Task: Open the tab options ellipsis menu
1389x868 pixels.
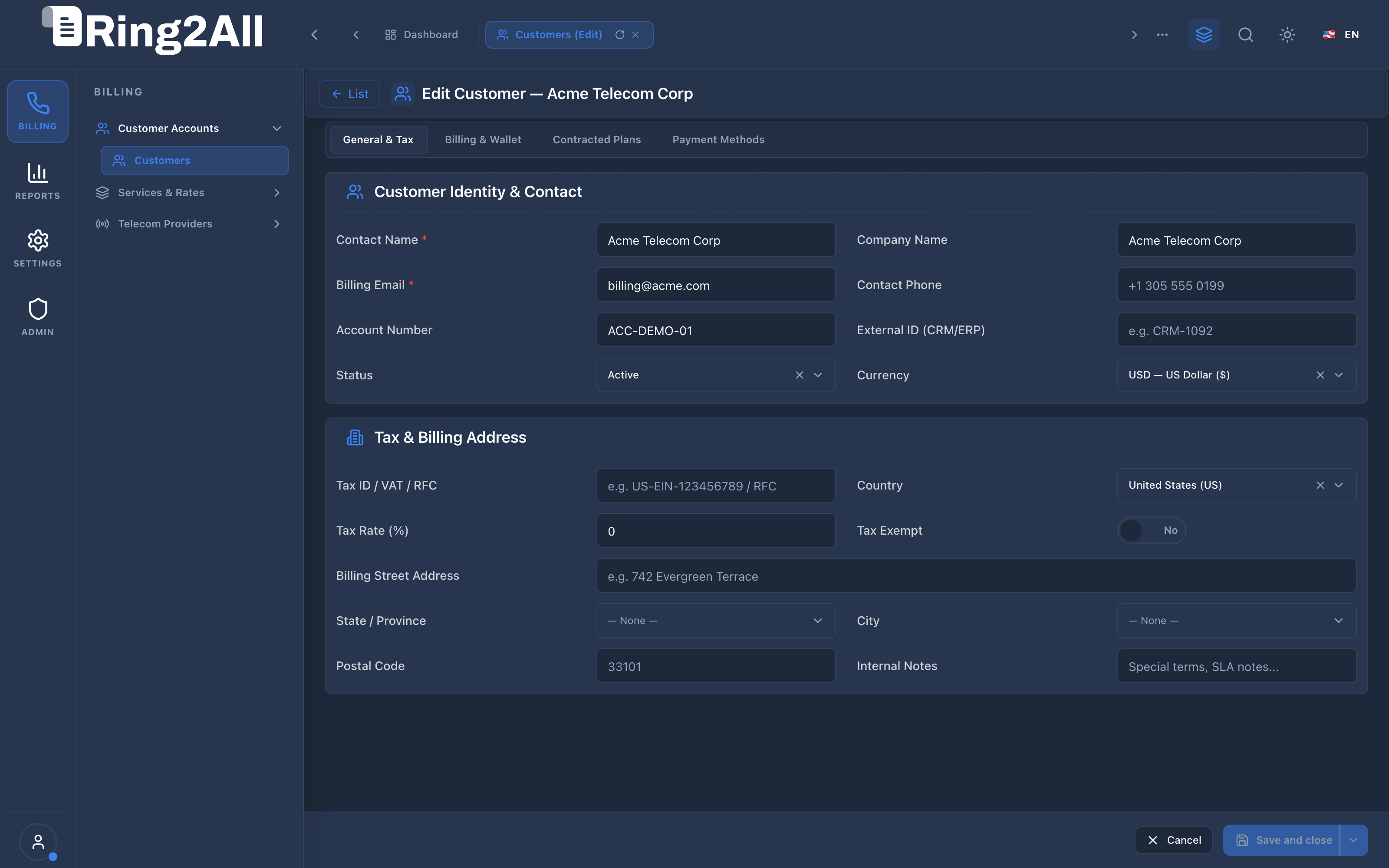Action: coord(1162,34)
